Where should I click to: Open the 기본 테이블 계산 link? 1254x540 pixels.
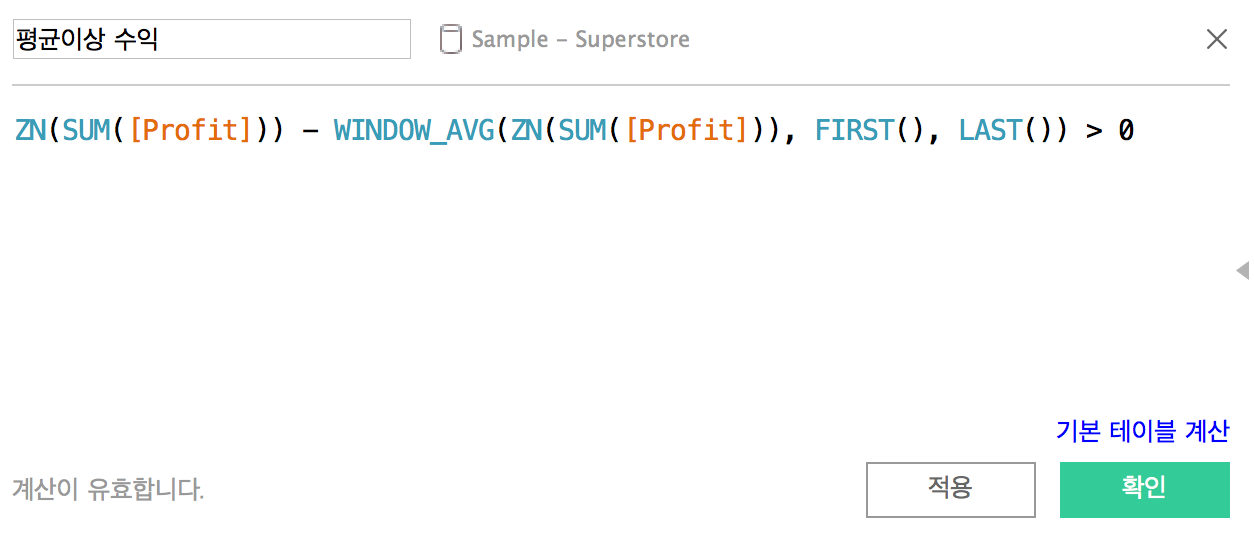[x=1142, y=431]
